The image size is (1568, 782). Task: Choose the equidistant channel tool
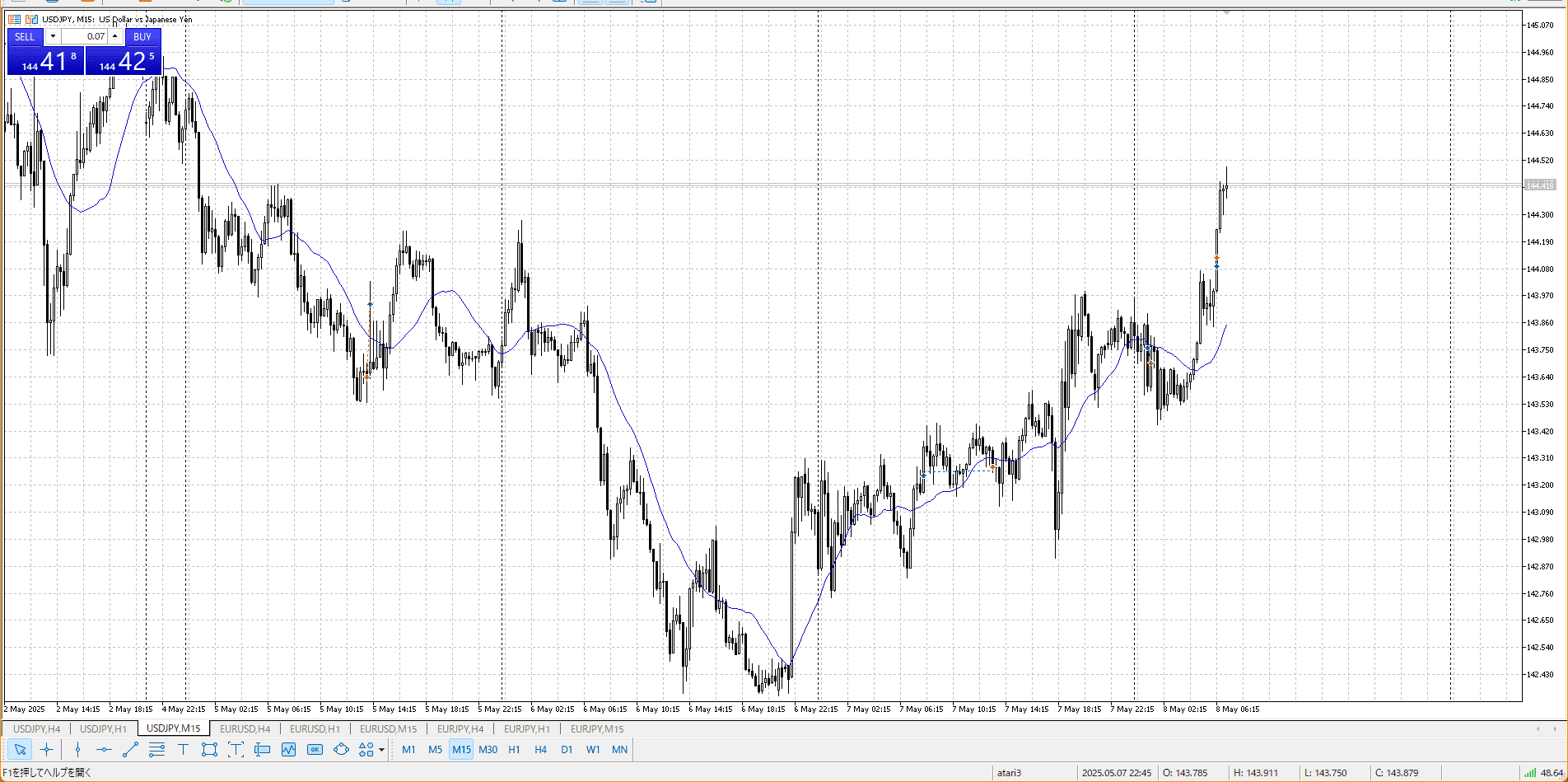coord(156,749)
